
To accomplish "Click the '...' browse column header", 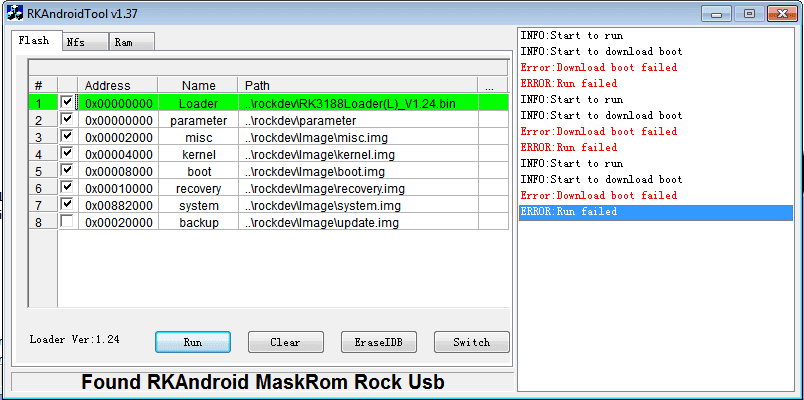I will point(493,85).
